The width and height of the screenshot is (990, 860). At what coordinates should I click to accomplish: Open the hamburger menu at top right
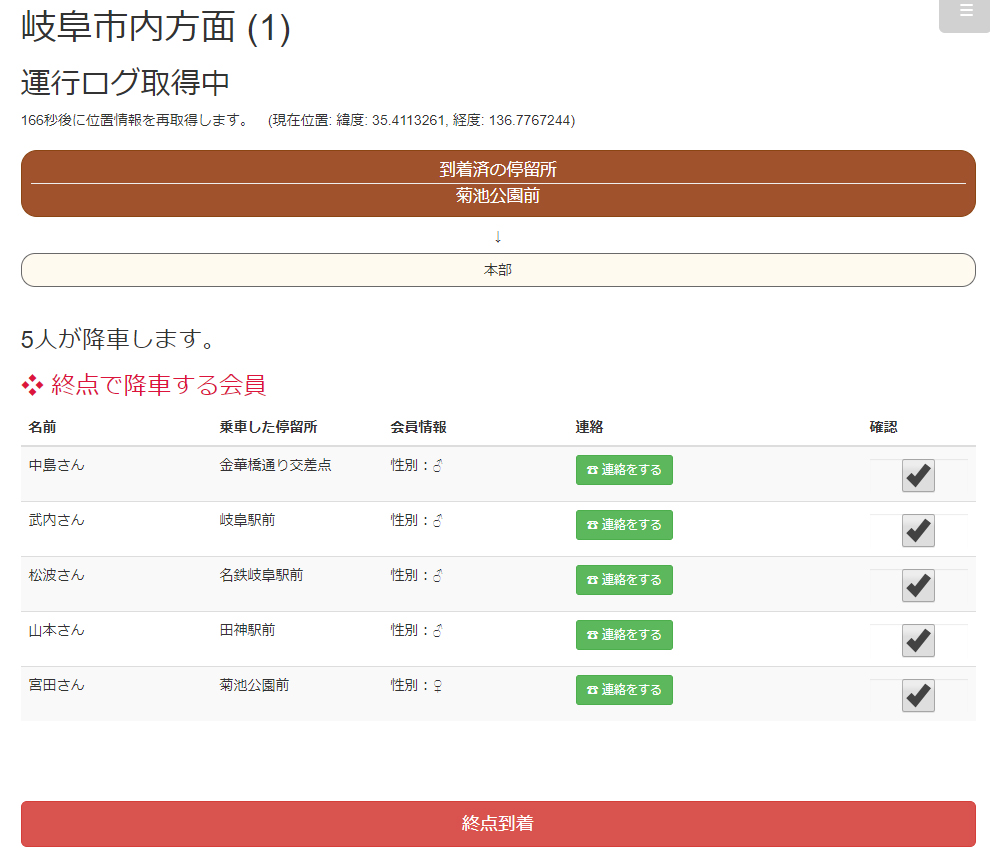coord(965,12)
